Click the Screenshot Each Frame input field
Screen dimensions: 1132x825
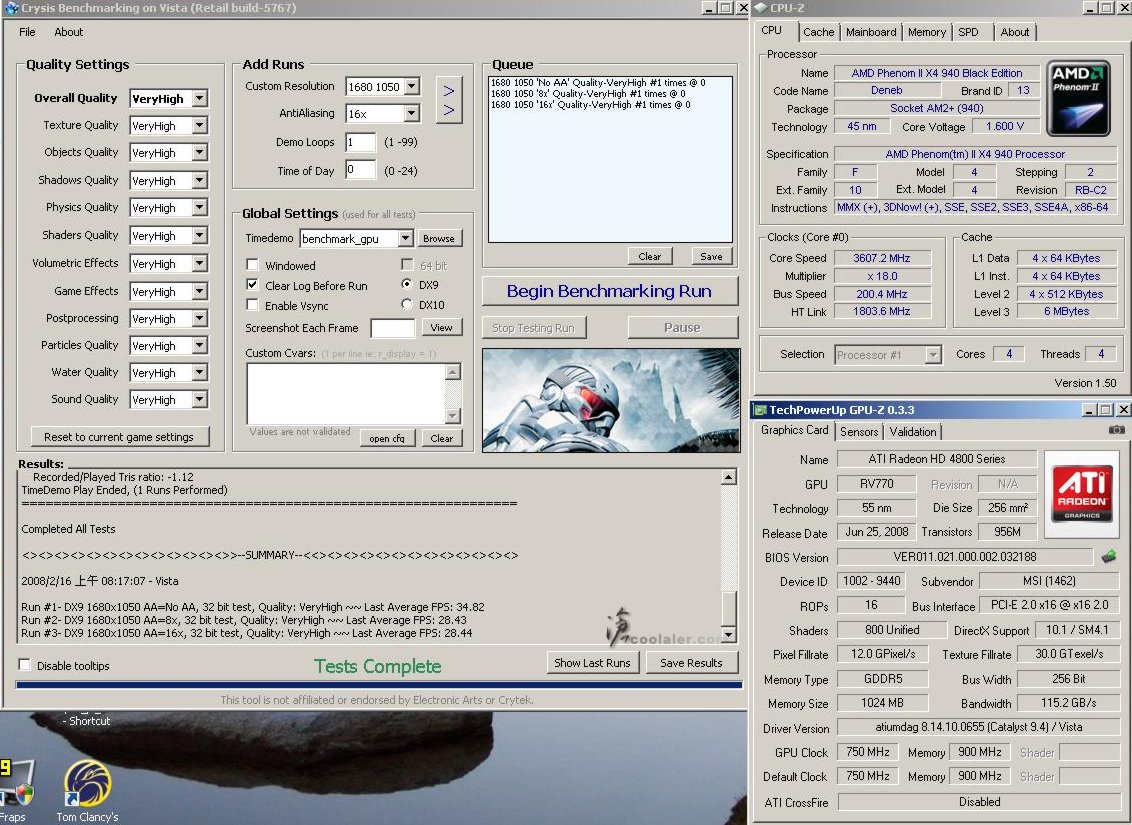(x=393, y=328)
